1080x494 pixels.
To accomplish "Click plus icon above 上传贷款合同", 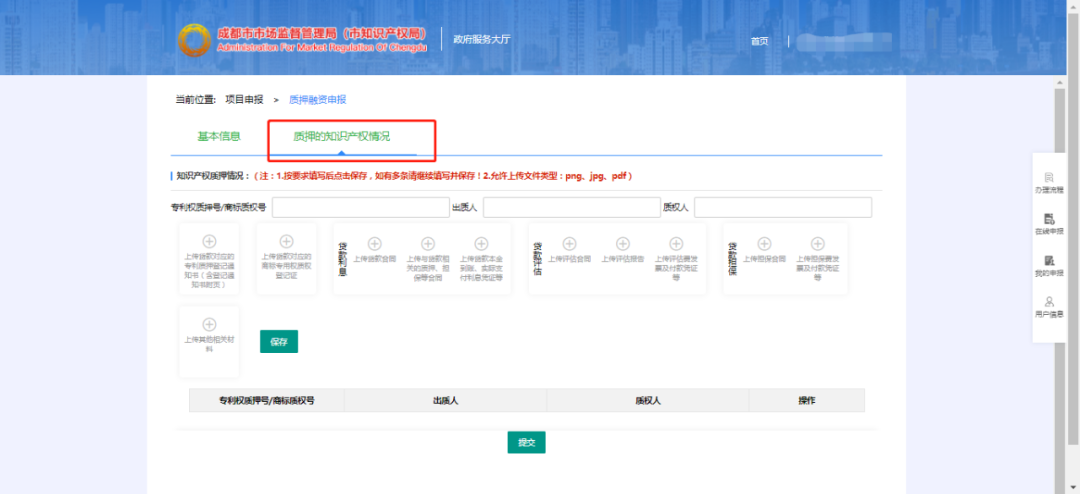I will pyautogui.click(x=375, y=244).
